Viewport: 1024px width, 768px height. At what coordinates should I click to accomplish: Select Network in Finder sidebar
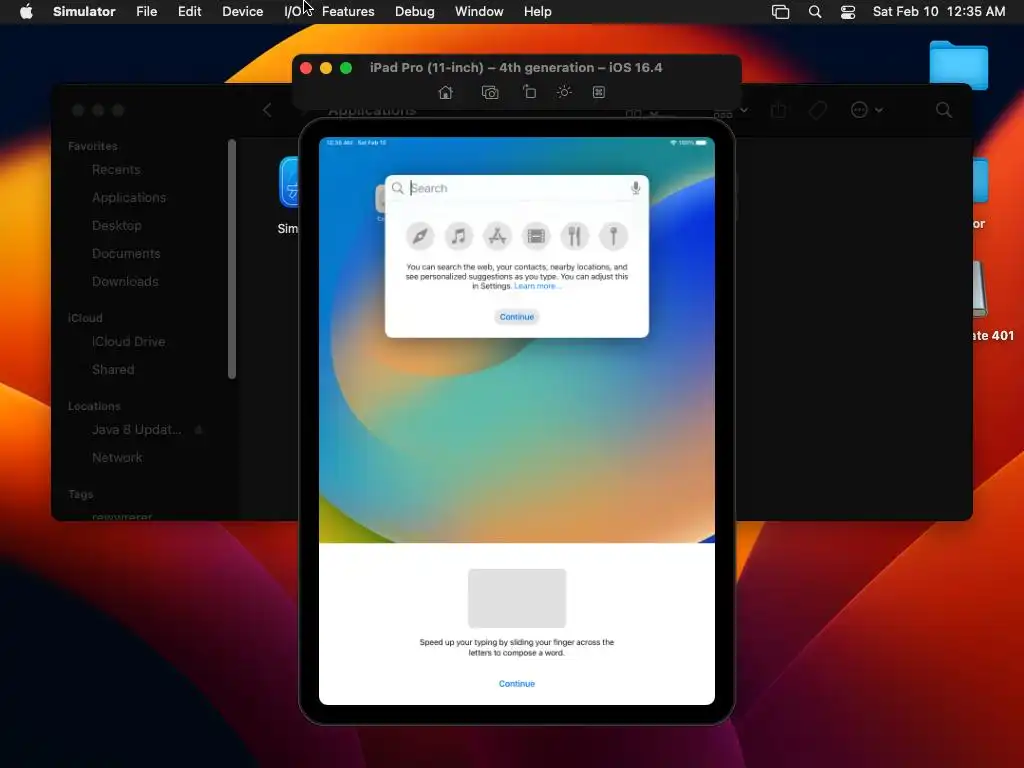117,458
